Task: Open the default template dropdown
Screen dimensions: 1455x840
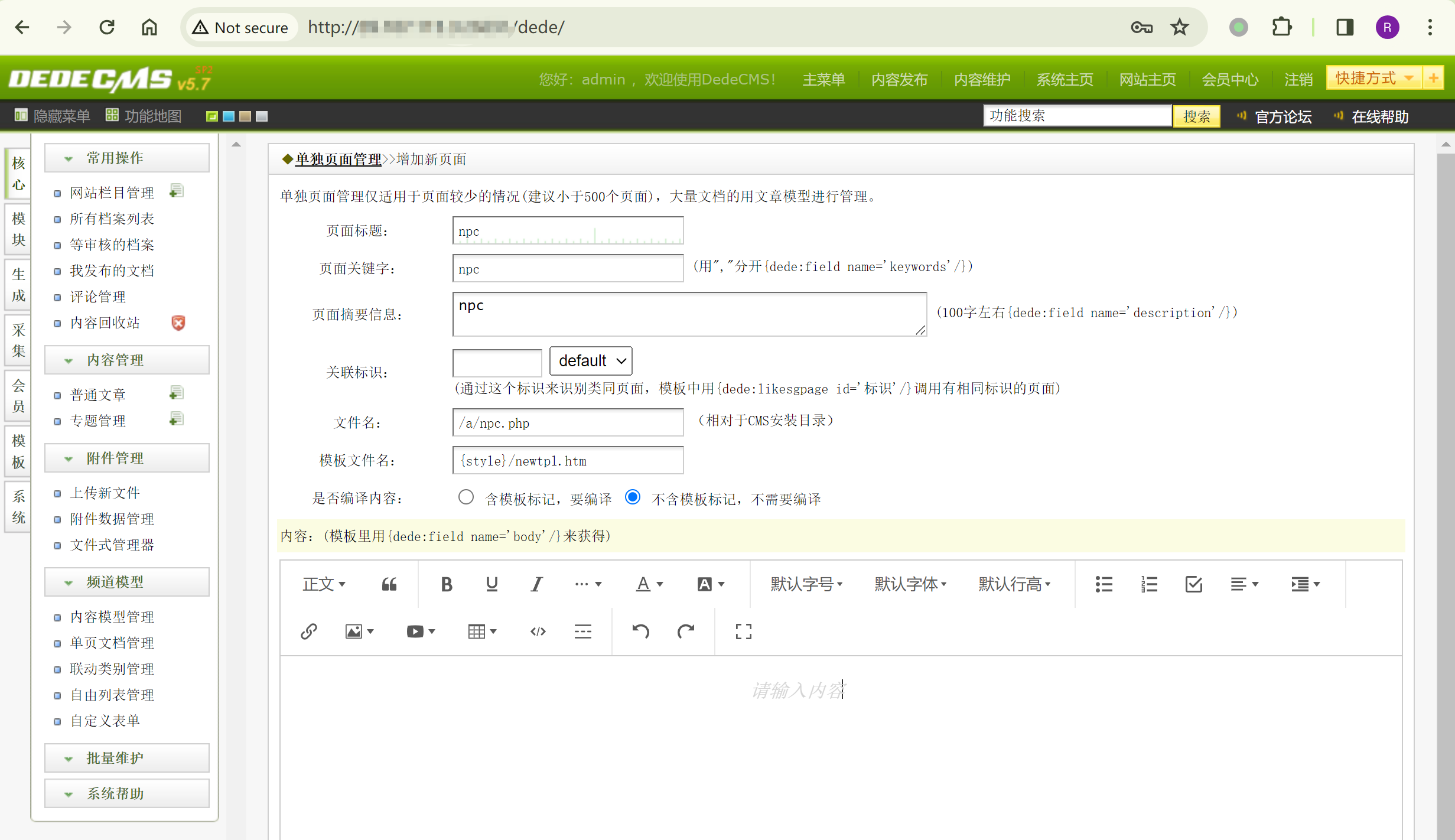Action: (x=590, y=361)
